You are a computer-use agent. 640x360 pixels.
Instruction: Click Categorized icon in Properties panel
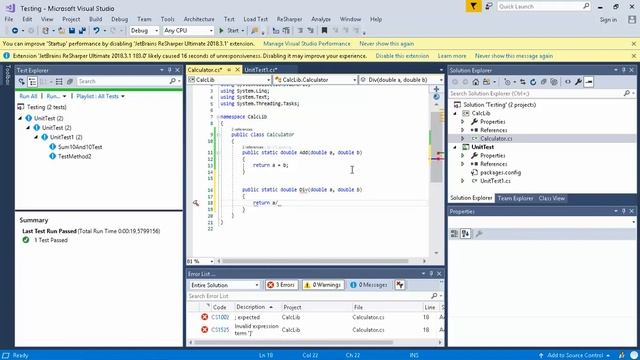coord(454,233)
